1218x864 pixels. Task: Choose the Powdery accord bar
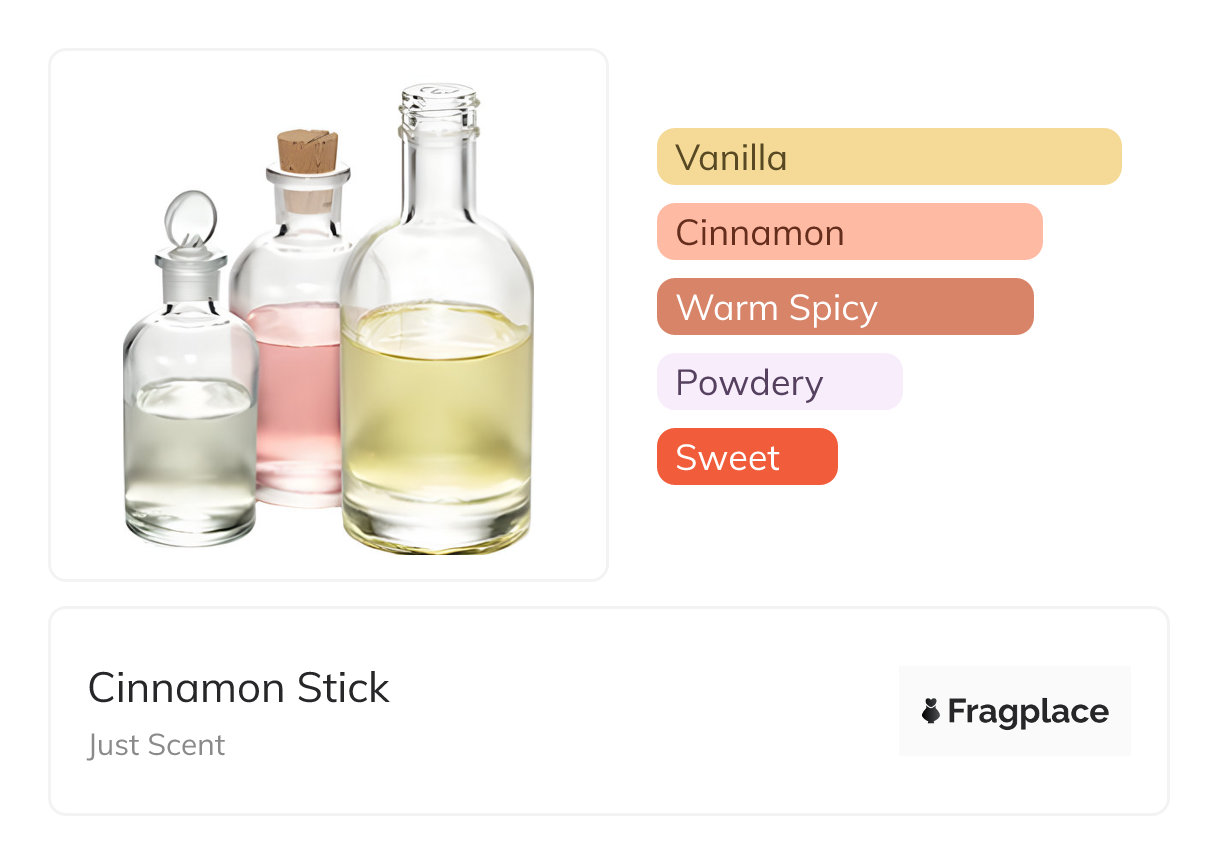(x=779, y=382)
